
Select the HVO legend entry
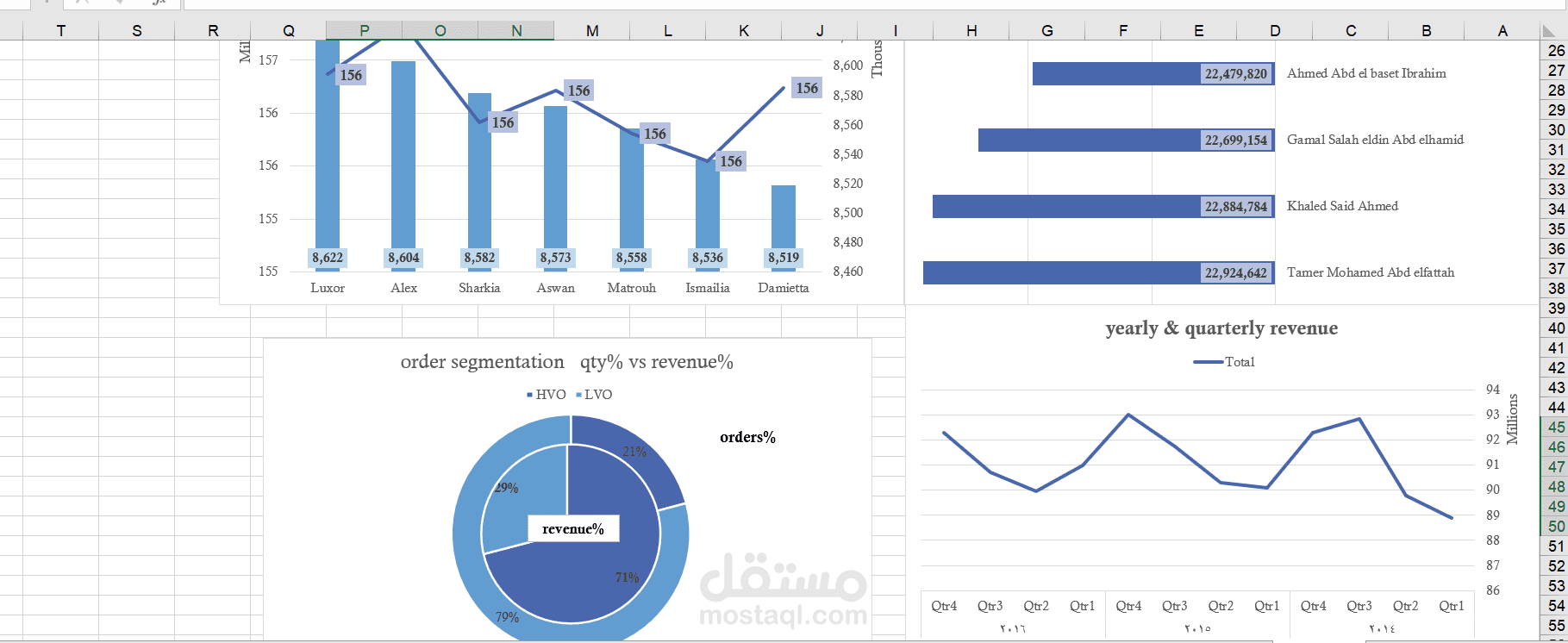[547, 395]
